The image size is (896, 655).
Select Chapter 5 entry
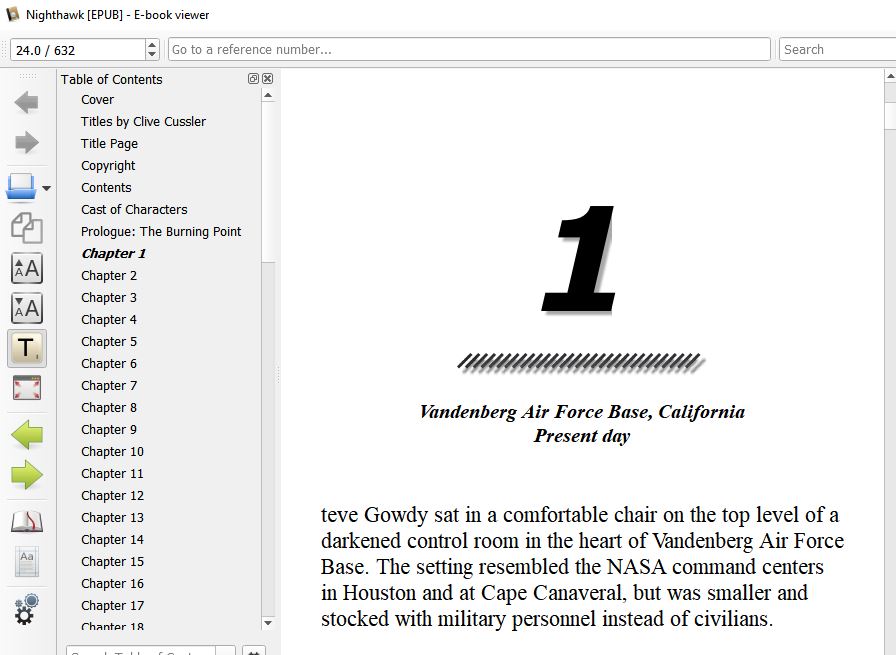click(109, 341)
